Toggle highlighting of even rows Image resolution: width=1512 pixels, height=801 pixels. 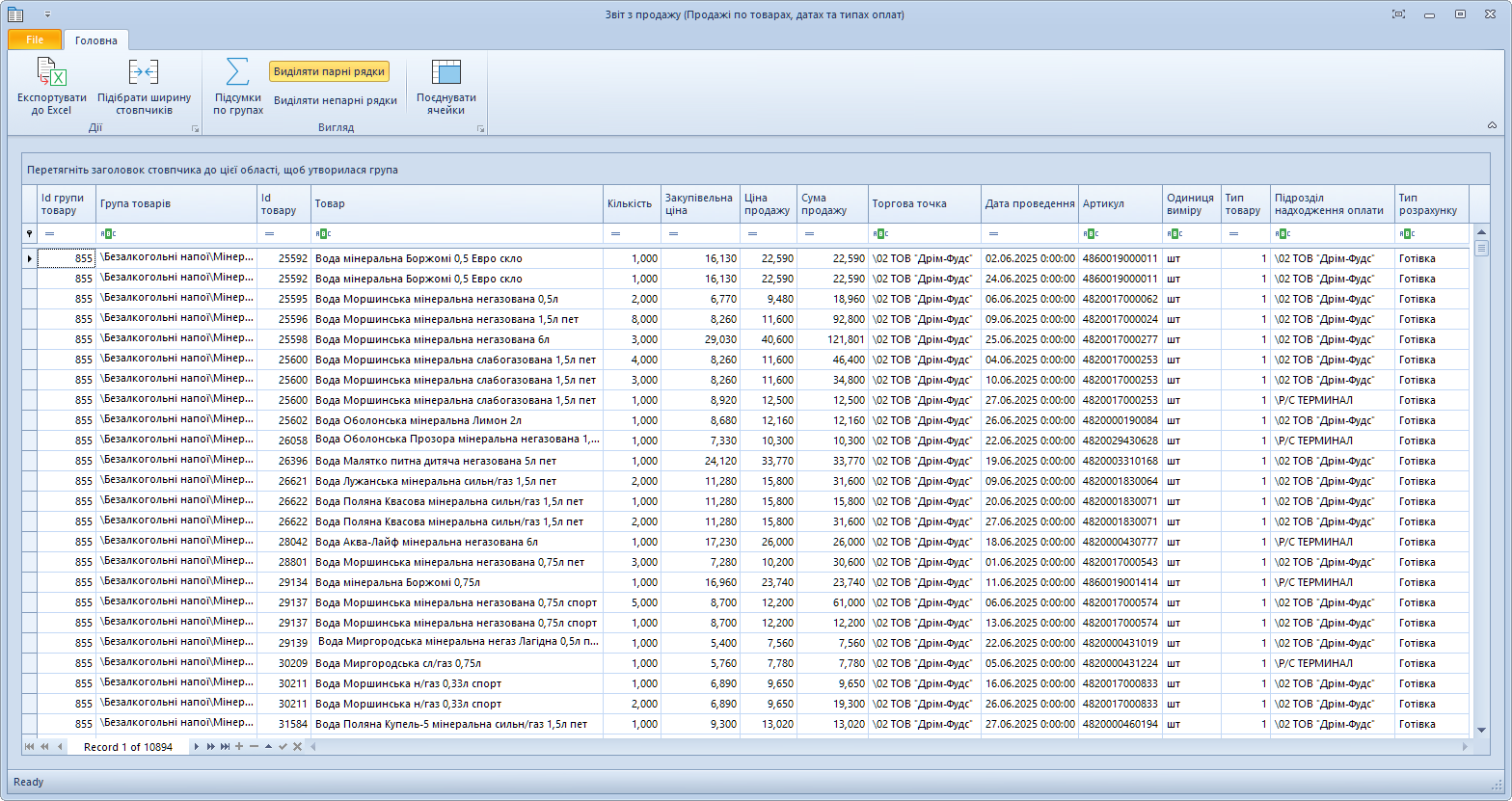coord(329,71)
